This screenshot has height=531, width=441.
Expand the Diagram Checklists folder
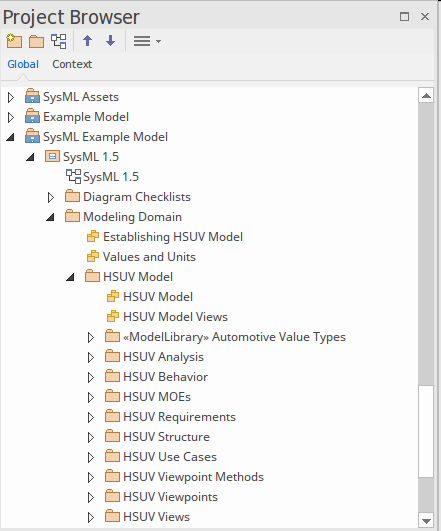[x=51, y=197]
